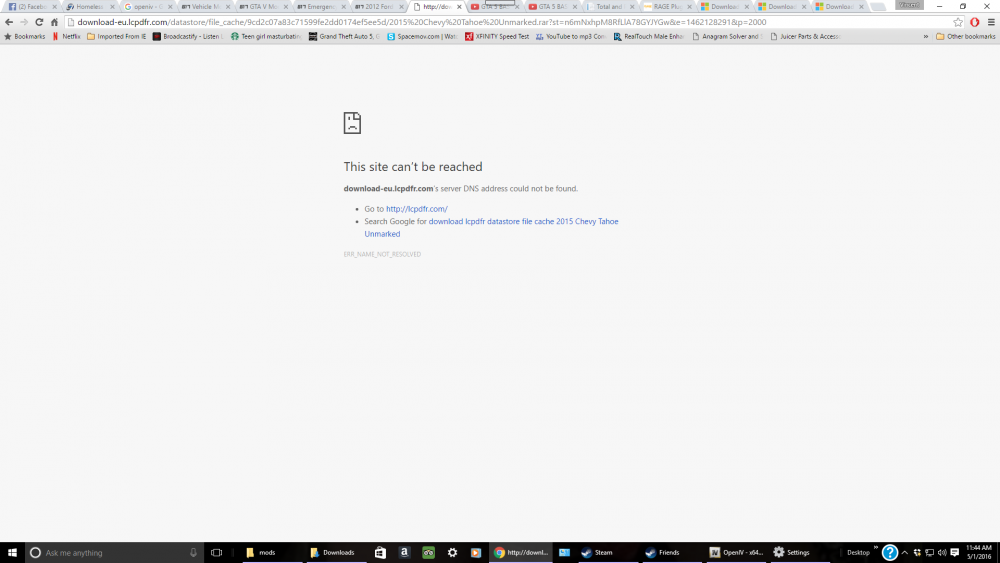Switch to the Vehicle M tab
The image size is (1000, 563).
pyautogui.click(x=205, y=6)
